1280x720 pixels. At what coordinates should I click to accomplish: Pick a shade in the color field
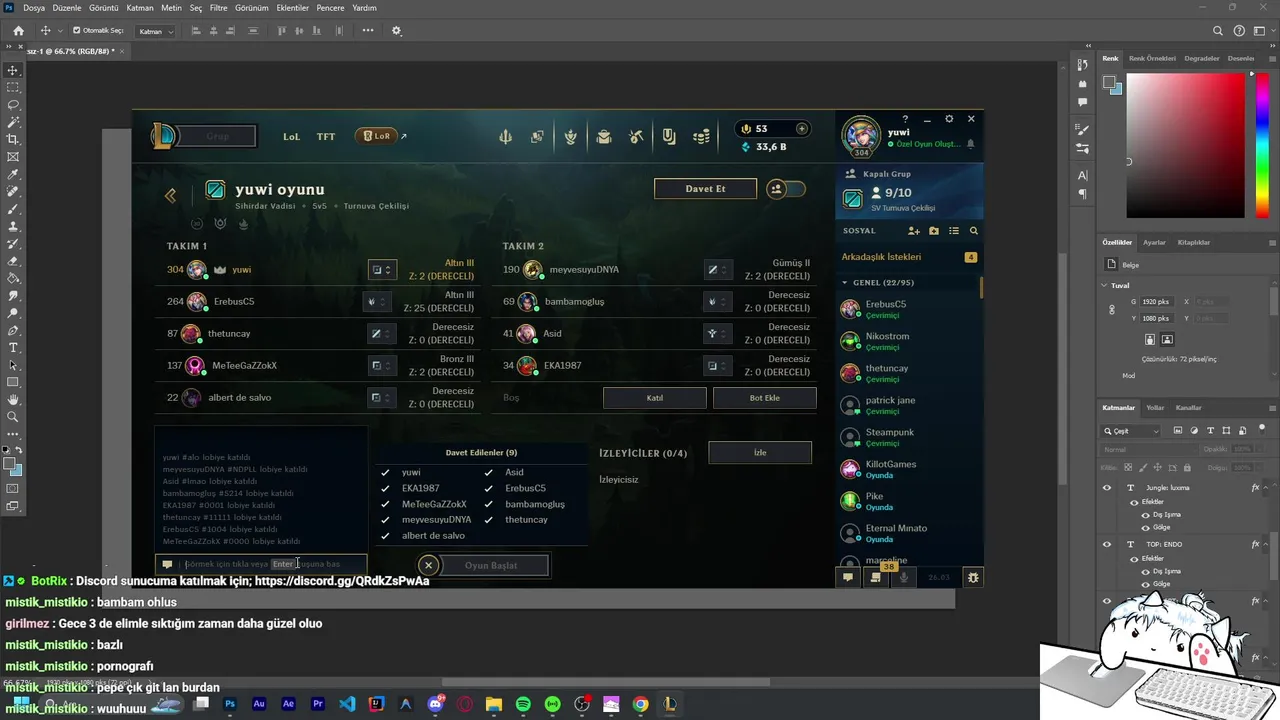pos(1185,146)
